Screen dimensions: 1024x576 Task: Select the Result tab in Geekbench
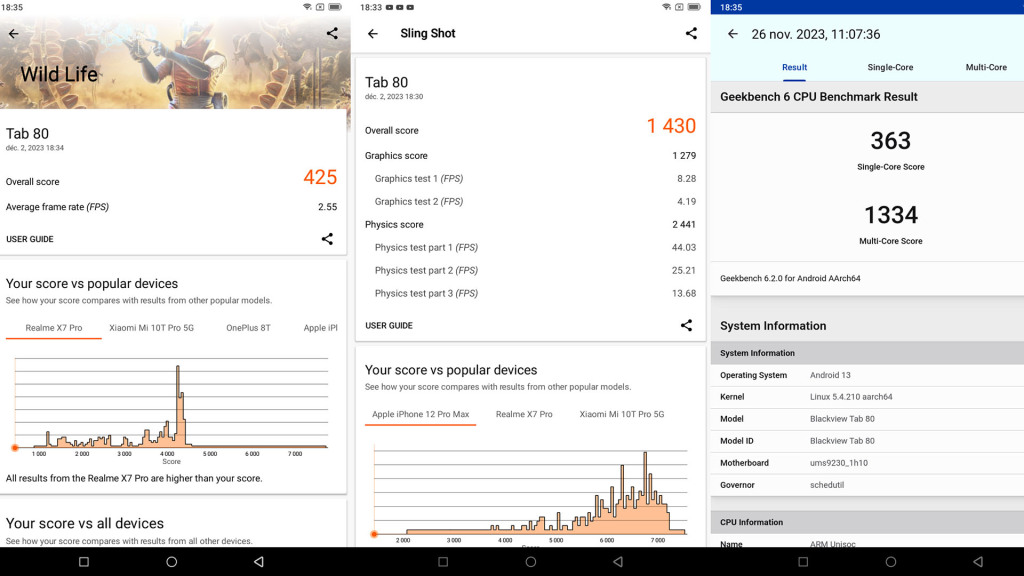click(x=794, y=67)
